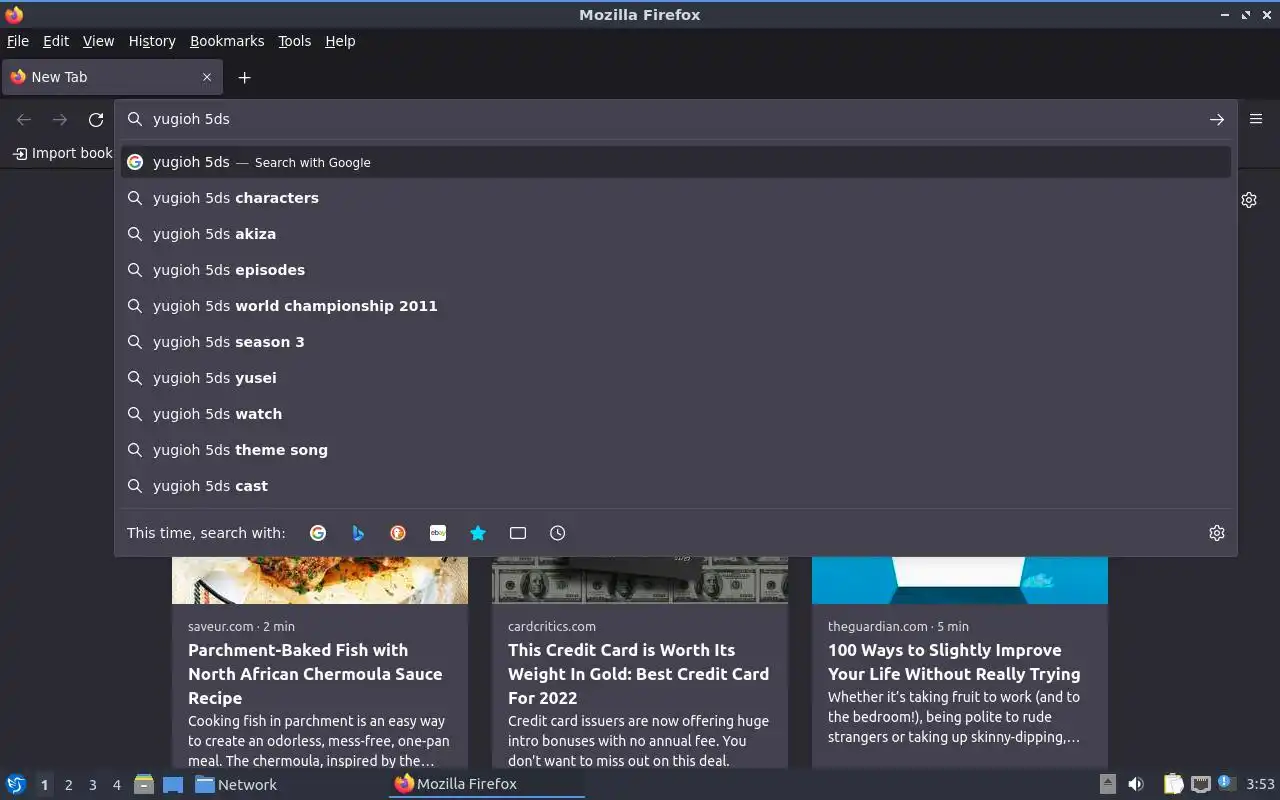Image resolution: width=1280 pixels, height=800 pixels.
Task: Open the View menu
Action: [98, 41]
